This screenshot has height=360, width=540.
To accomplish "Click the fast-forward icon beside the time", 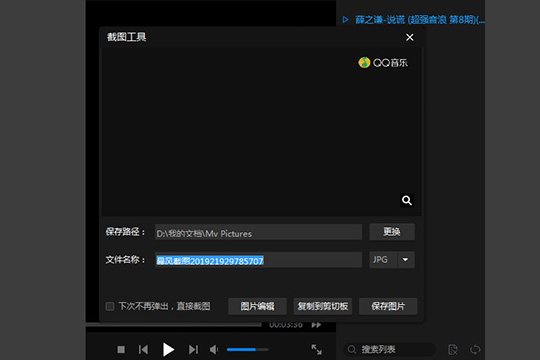I will pyautogui.click(x=316, y=325).
